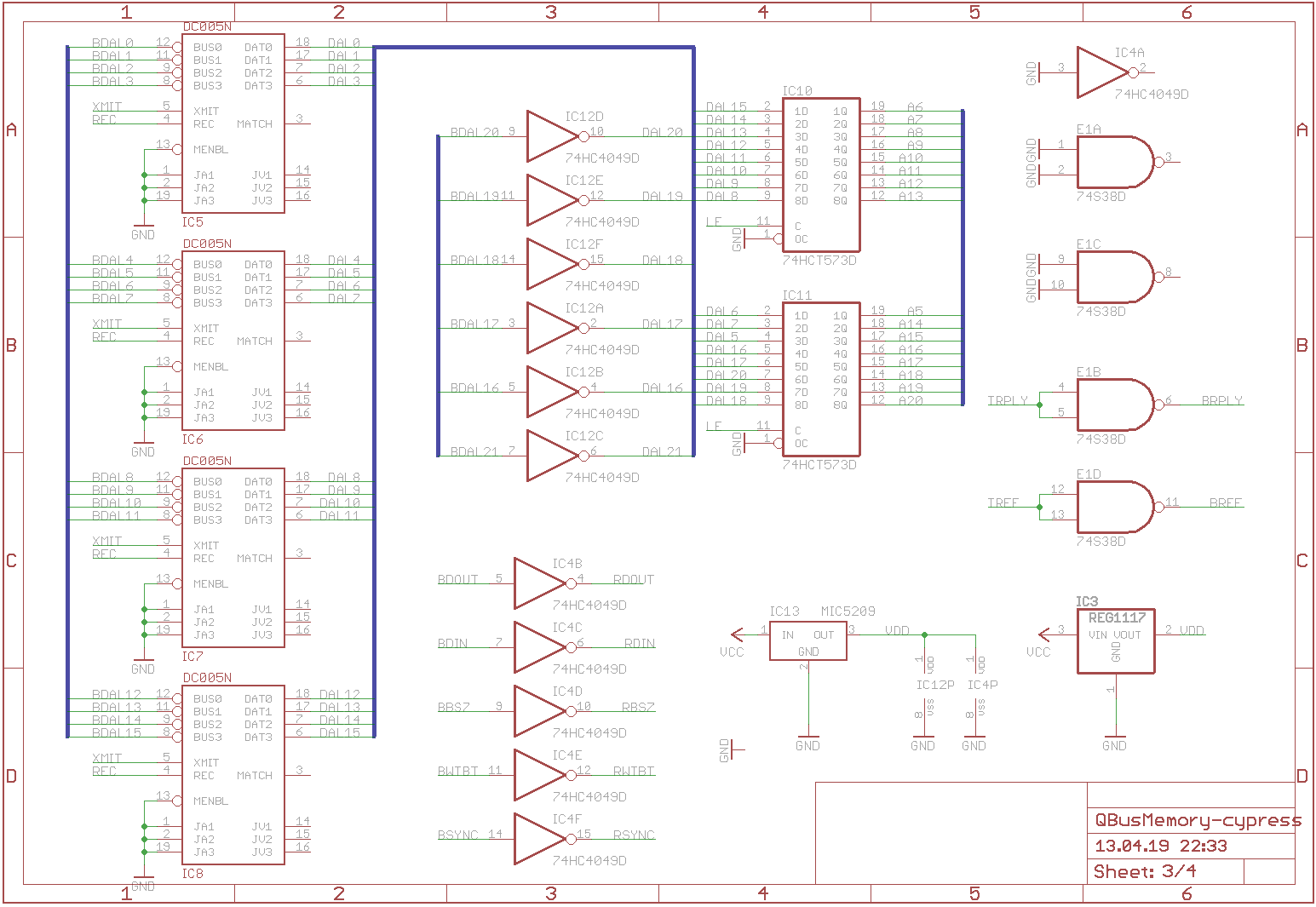The width and height of the screenshot is (1316, 907).
Task: Select the IC10 74HCT573D latch block
Action: 821,175
